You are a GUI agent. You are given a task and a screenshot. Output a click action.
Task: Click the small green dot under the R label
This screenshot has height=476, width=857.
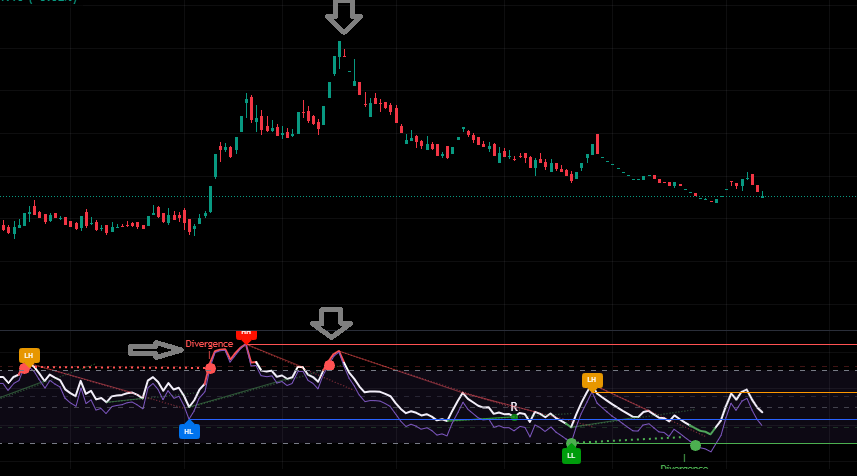pyautogui.click(x=514, y=418)
